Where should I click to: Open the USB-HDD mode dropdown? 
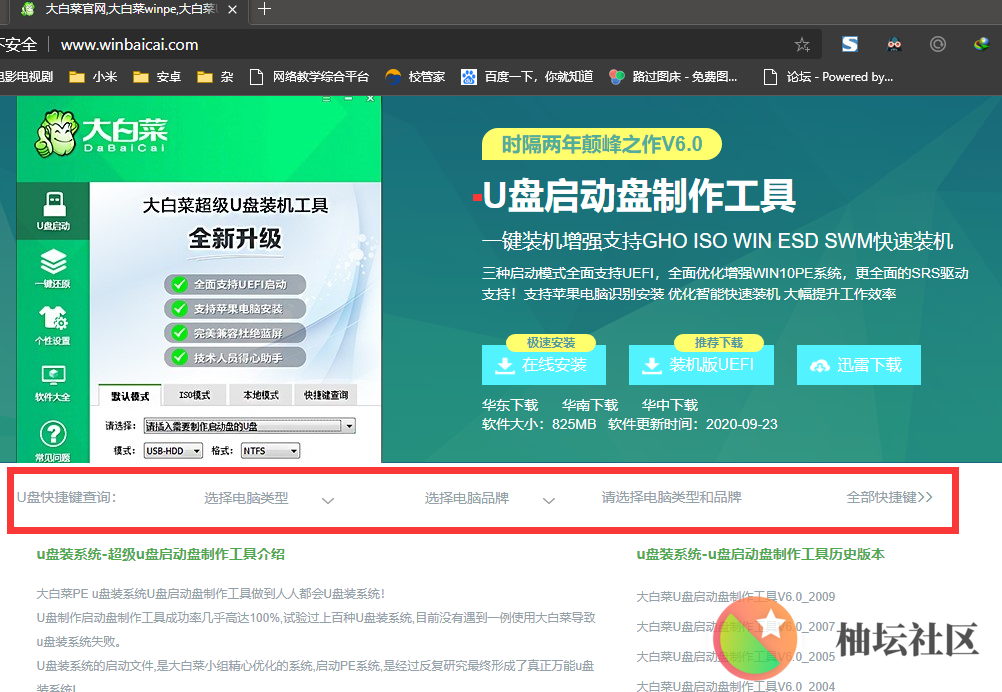(173, 450)
